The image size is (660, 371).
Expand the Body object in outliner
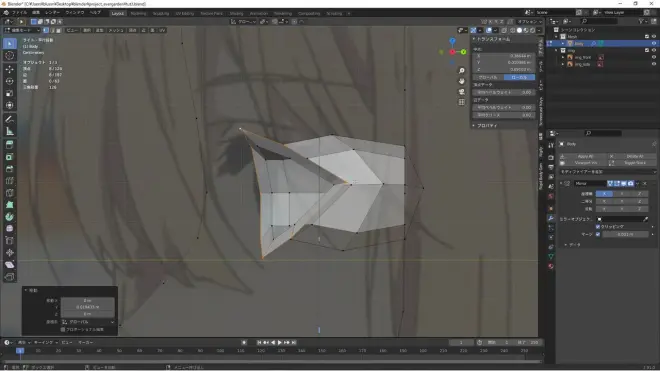coord(563,43)
